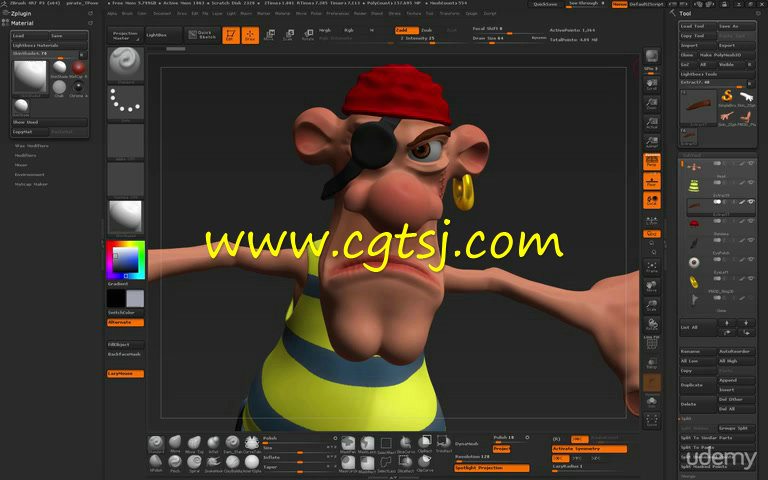Viewport: 768px width, 480px height.
Task: Toggle LazyMouse on left shelf
Action: 125,374
